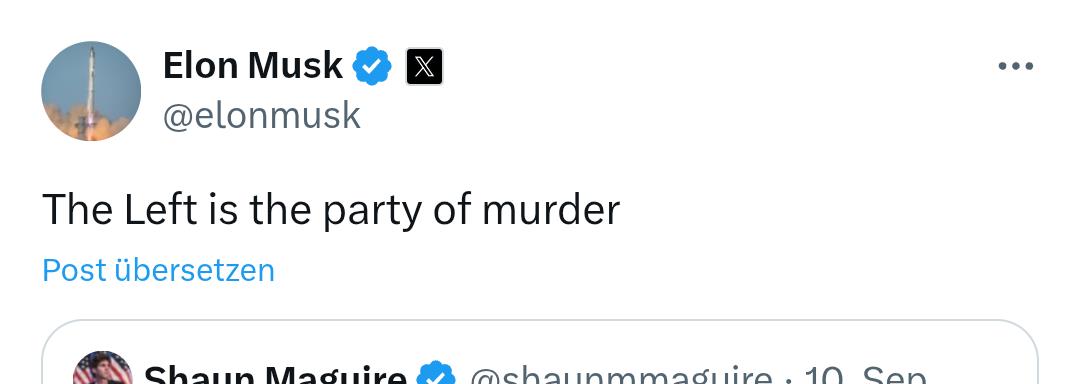This screenshot has width=1080, height=384.
Task: Click the Elon Musk display name
Action: tap(253, 66)
